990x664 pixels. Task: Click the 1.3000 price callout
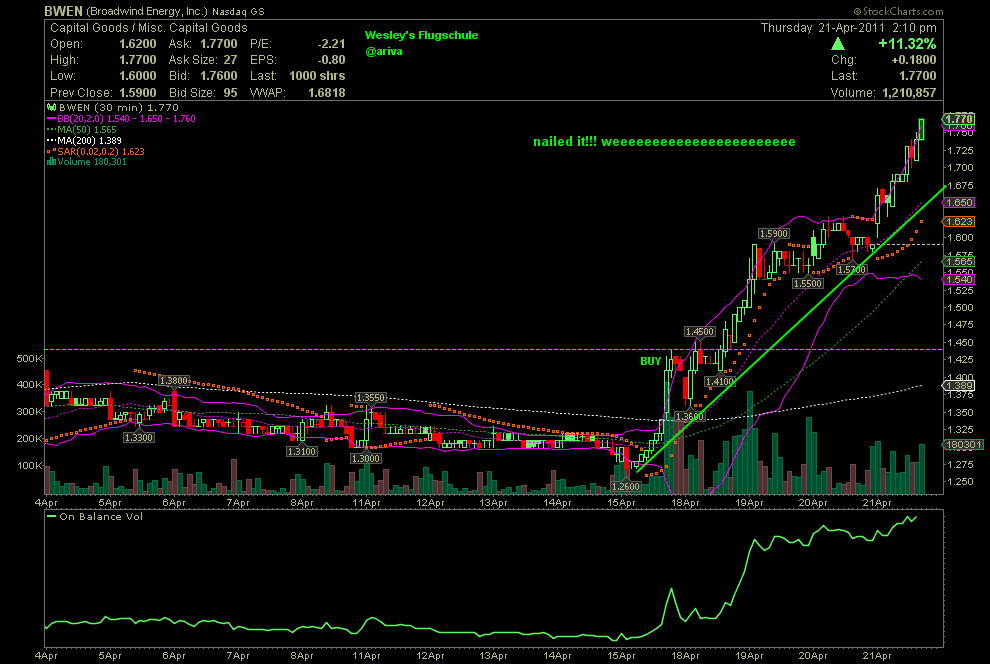[x=366, y=458]
